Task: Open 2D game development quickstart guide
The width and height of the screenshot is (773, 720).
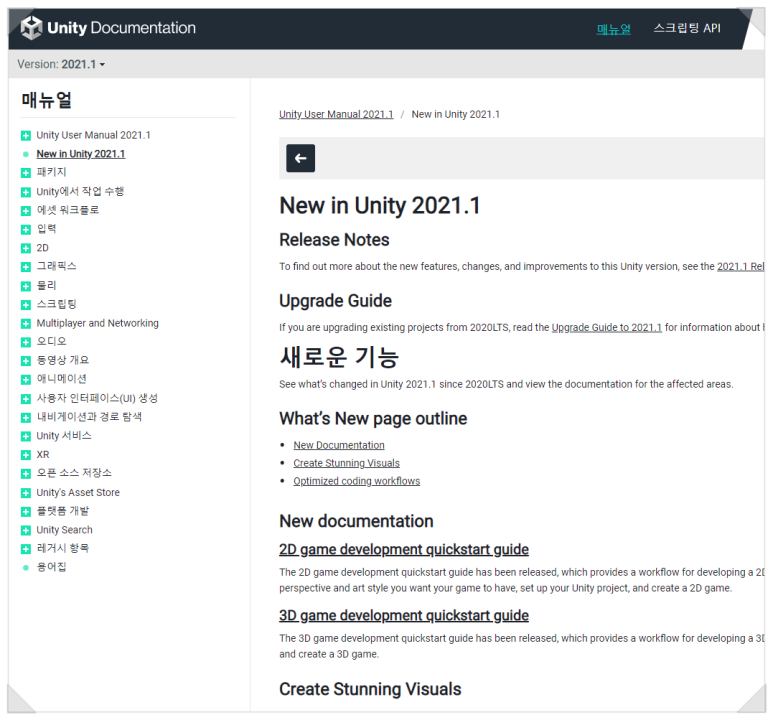Action: click(404, 549)
